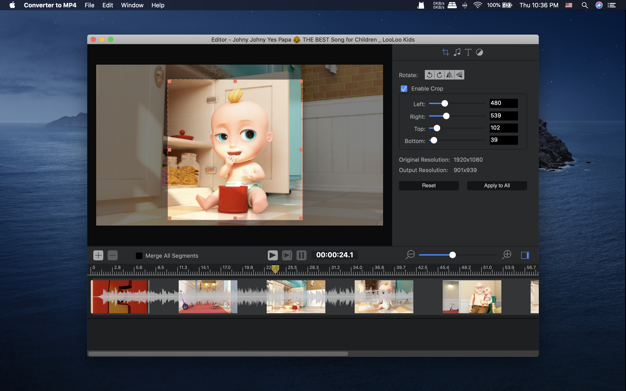Zoom out the timeline

coord(410,254)
